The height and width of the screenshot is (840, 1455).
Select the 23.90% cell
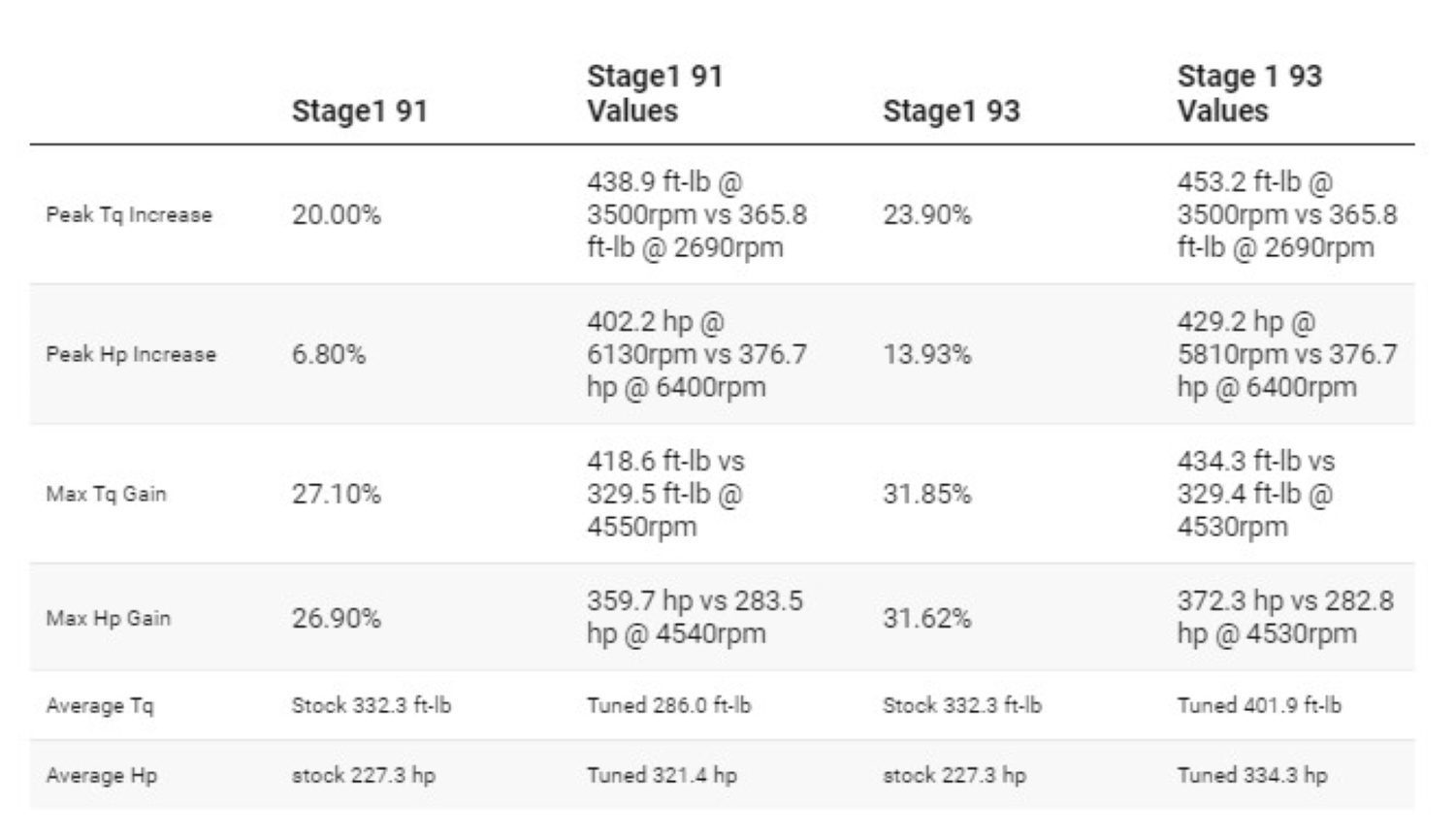point(926,214)
